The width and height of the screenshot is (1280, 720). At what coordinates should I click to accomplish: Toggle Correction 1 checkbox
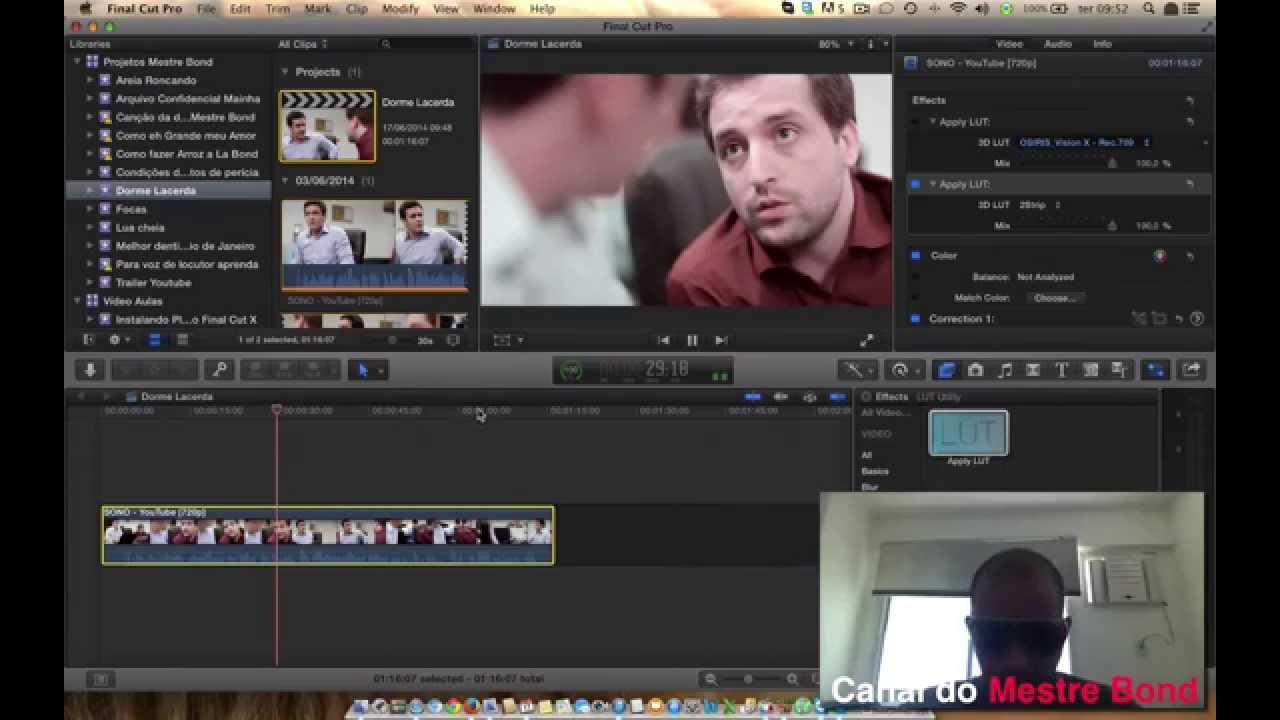(x=915, y=319)
